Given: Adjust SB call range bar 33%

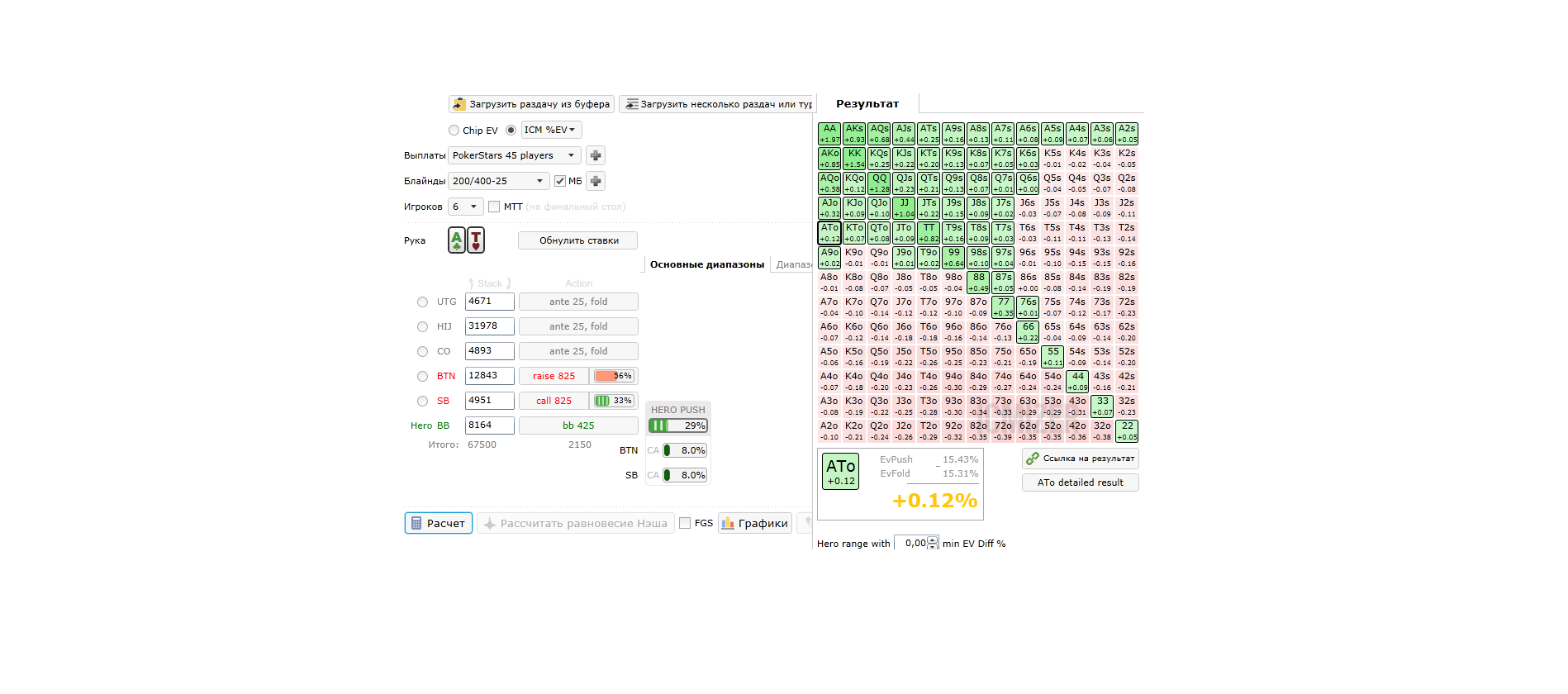Looking at the screenshot, I should point(614,401).
